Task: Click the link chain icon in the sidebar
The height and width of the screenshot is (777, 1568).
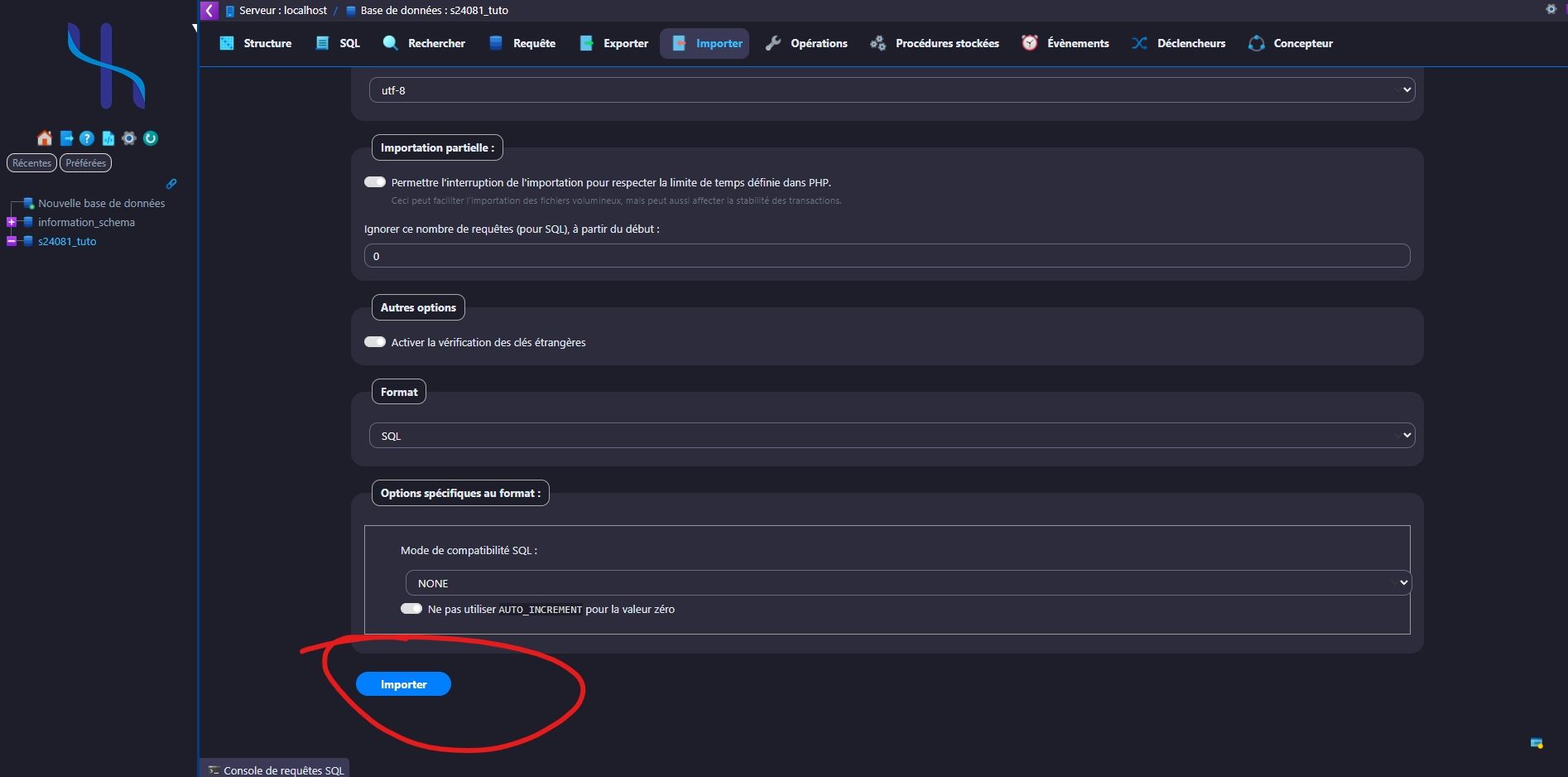Action: tap(171, 184)
